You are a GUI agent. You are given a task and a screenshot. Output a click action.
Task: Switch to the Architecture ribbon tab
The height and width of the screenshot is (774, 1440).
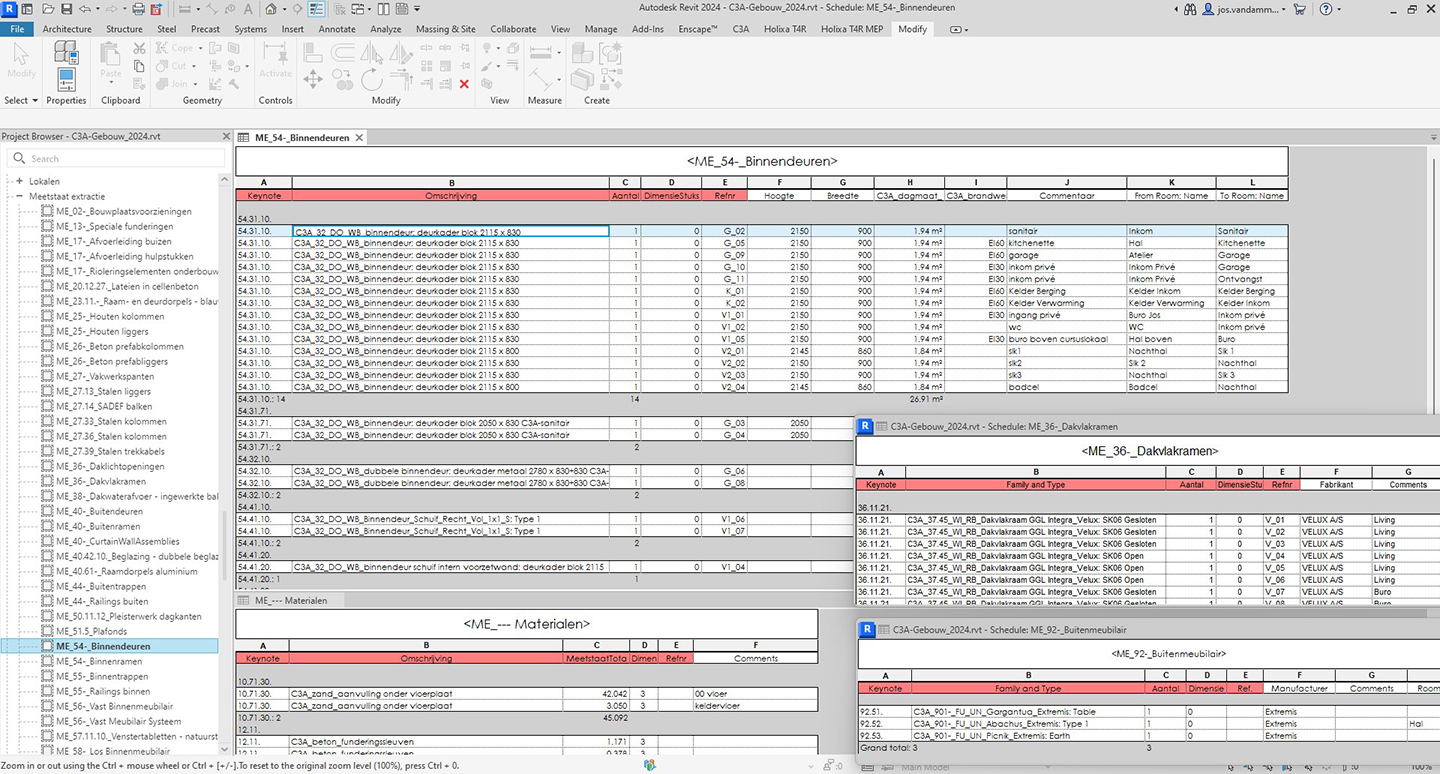coord(67,29)
